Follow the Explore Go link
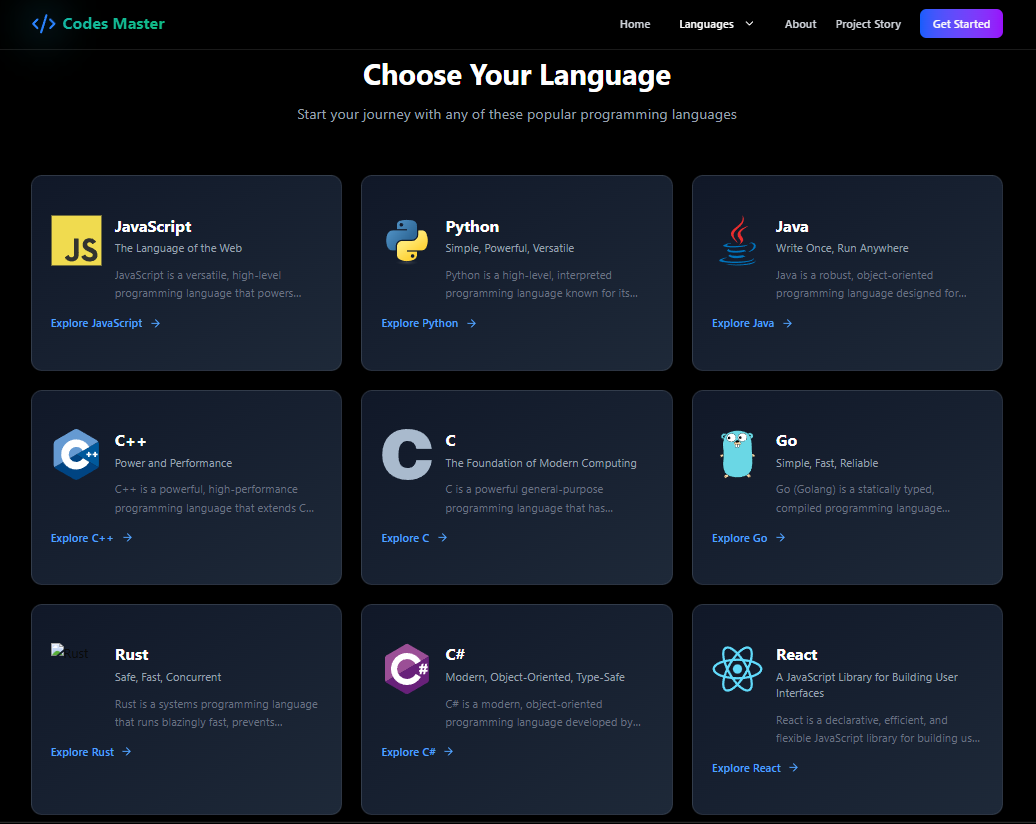 pos(739,538)
